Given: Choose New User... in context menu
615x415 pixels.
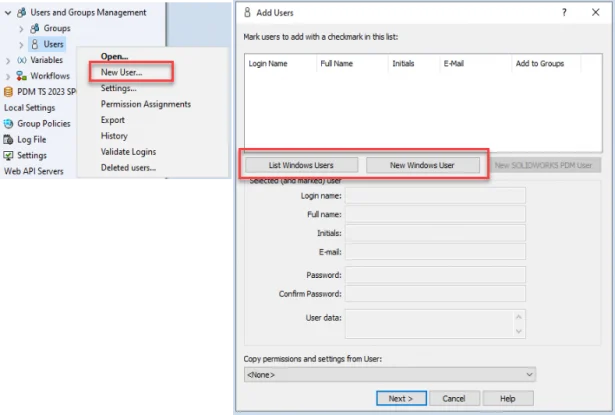Looking at the screenshot, I should (x=121, y=72).
